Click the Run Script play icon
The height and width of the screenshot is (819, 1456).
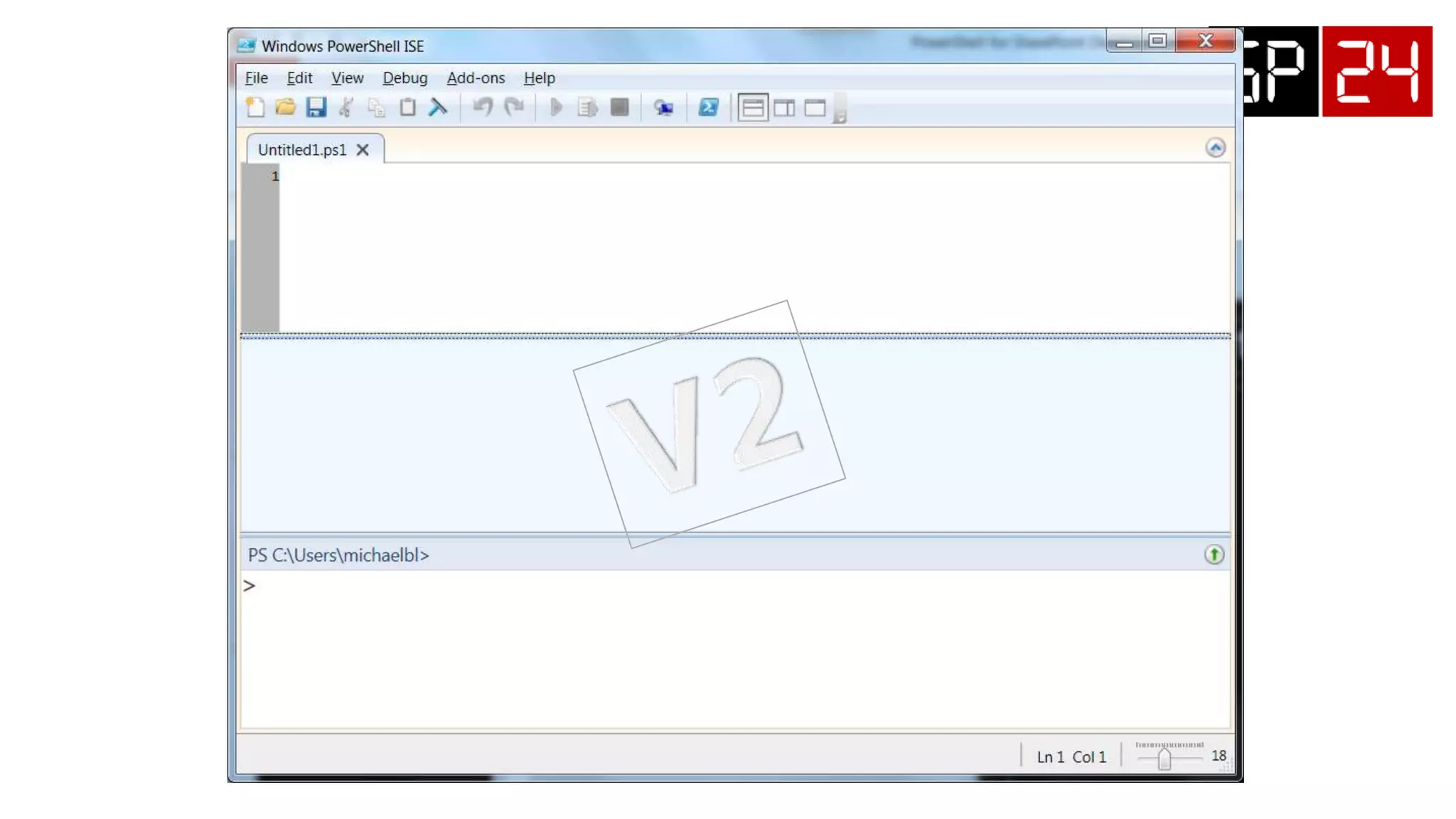pyautogui.click(x=556, y=107)
